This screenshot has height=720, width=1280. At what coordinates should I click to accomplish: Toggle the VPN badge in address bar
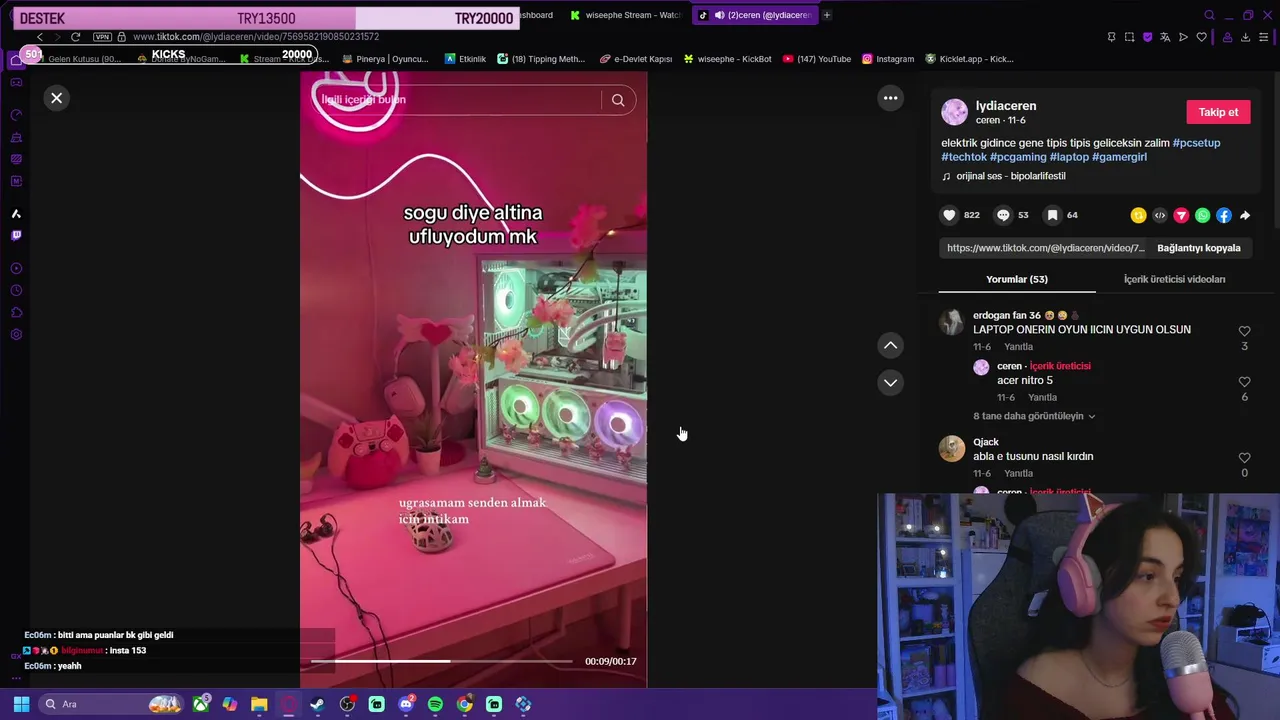coord(102,37)
